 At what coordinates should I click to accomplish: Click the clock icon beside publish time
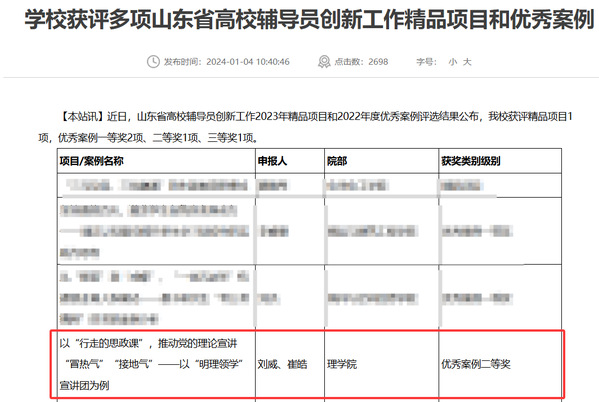(153, 62)
